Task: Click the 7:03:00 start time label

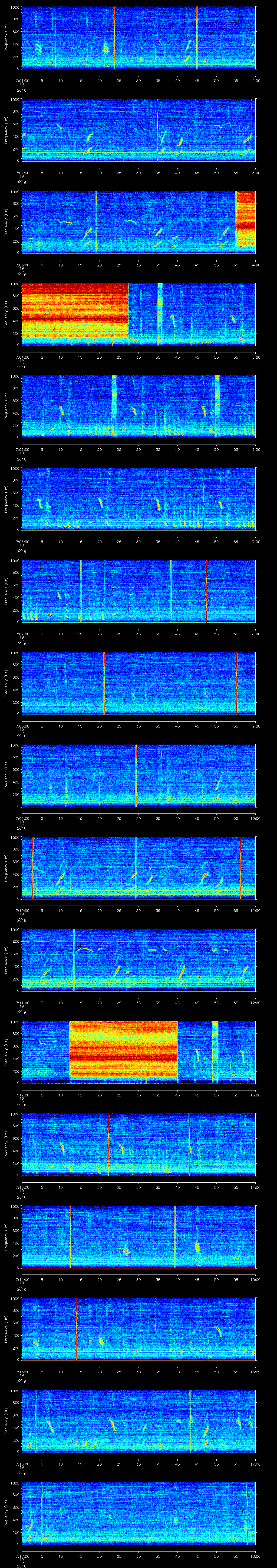Action: [x=22, y=265]
